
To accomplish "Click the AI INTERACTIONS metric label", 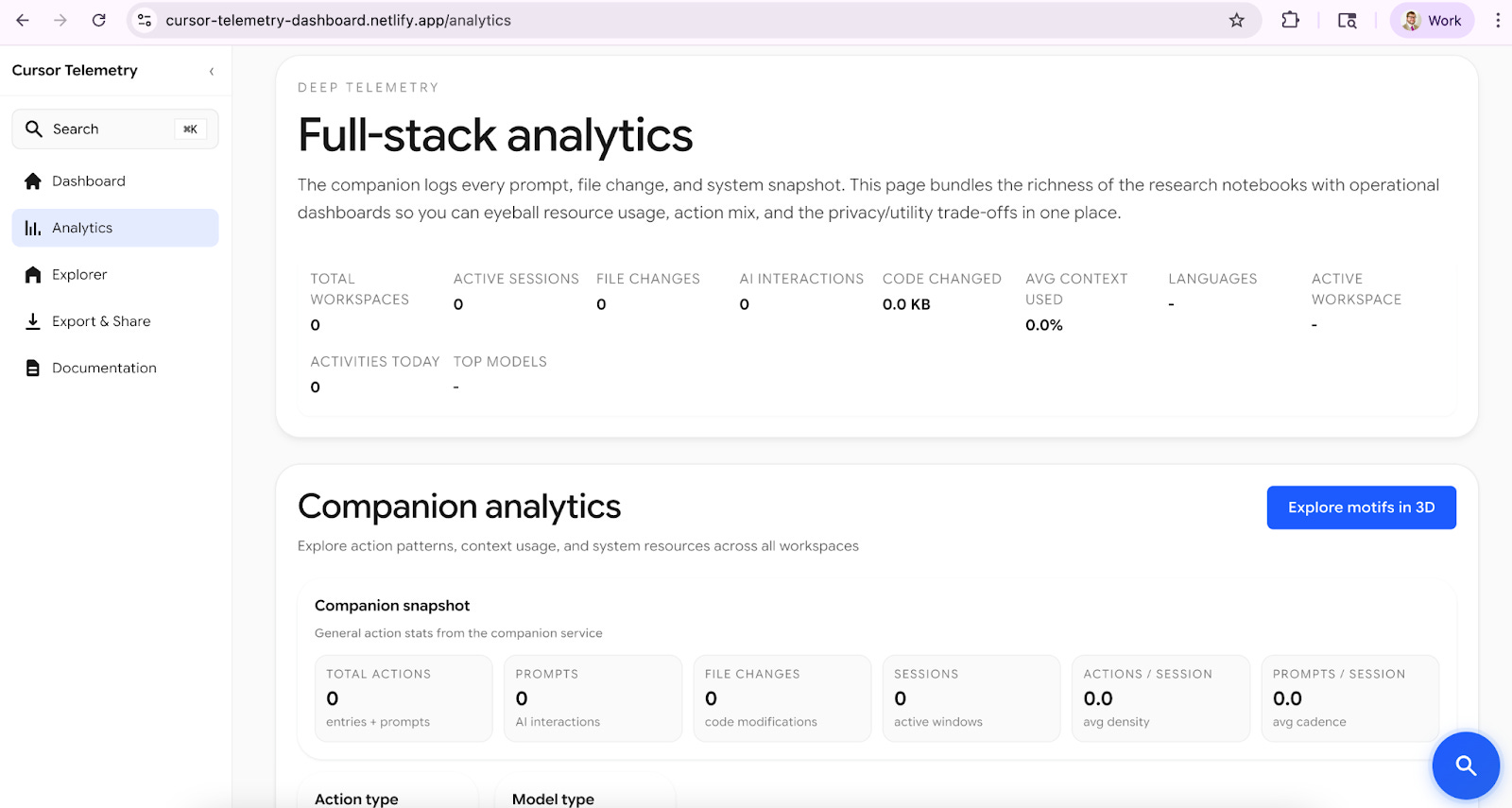I will tap(801, 279).
